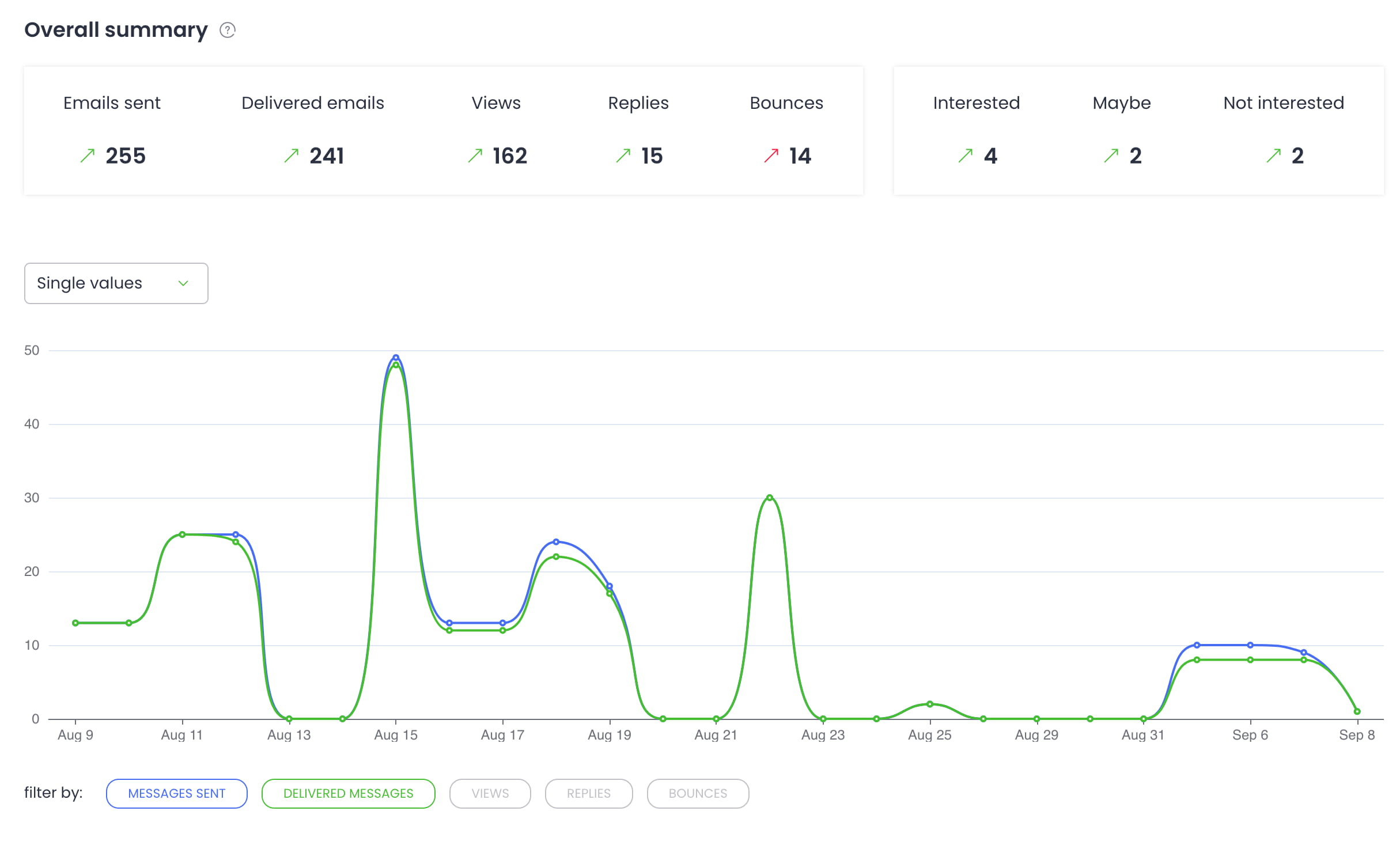Click the Aug 25 small bump data point
Screen dimensions: 1400x849
pos(930,704)
